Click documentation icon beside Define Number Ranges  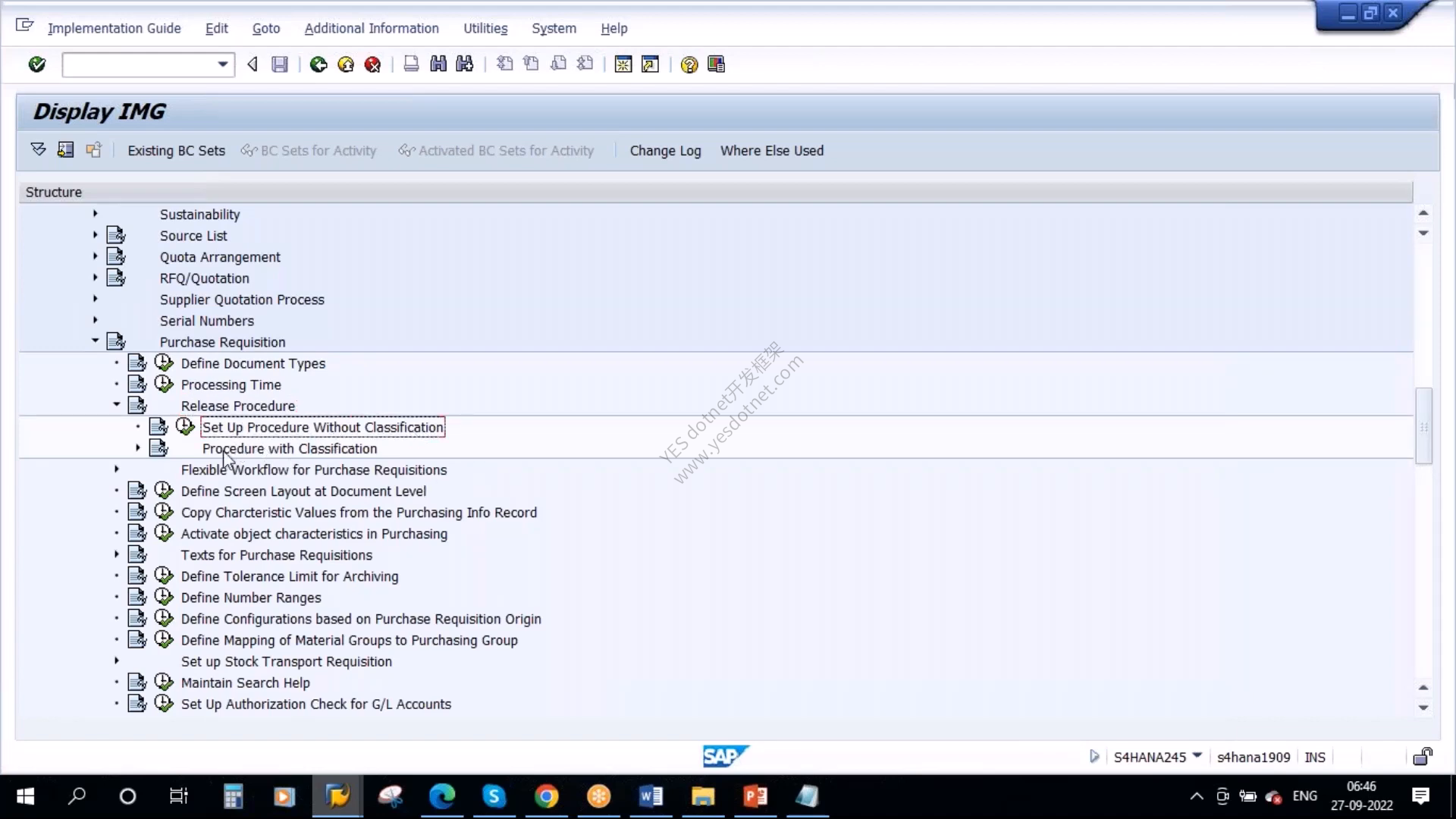coord(137,597)
